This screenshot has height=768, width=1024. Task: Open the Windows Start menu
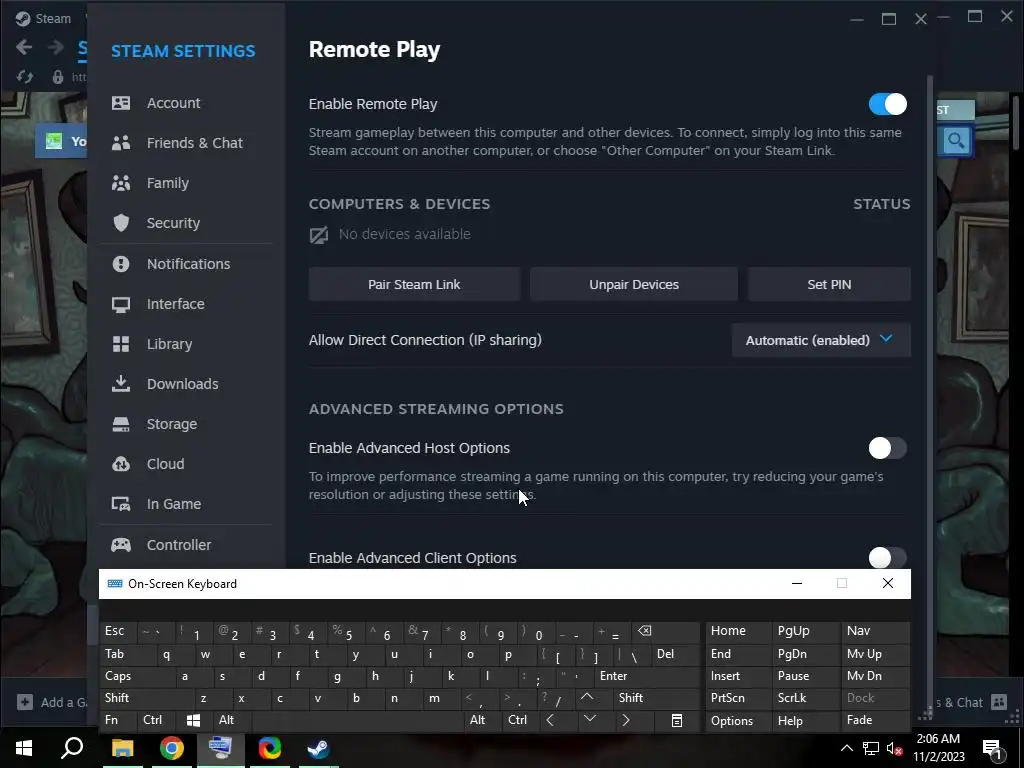pyautogui.click(x=24, y=748)
